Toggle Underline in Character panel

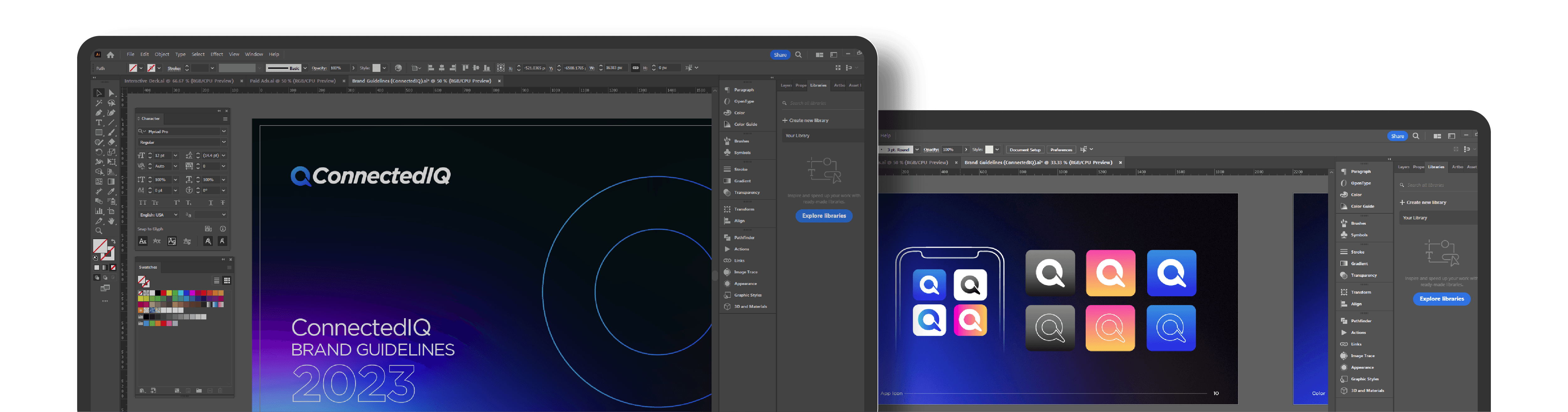(x=211, y=202)
